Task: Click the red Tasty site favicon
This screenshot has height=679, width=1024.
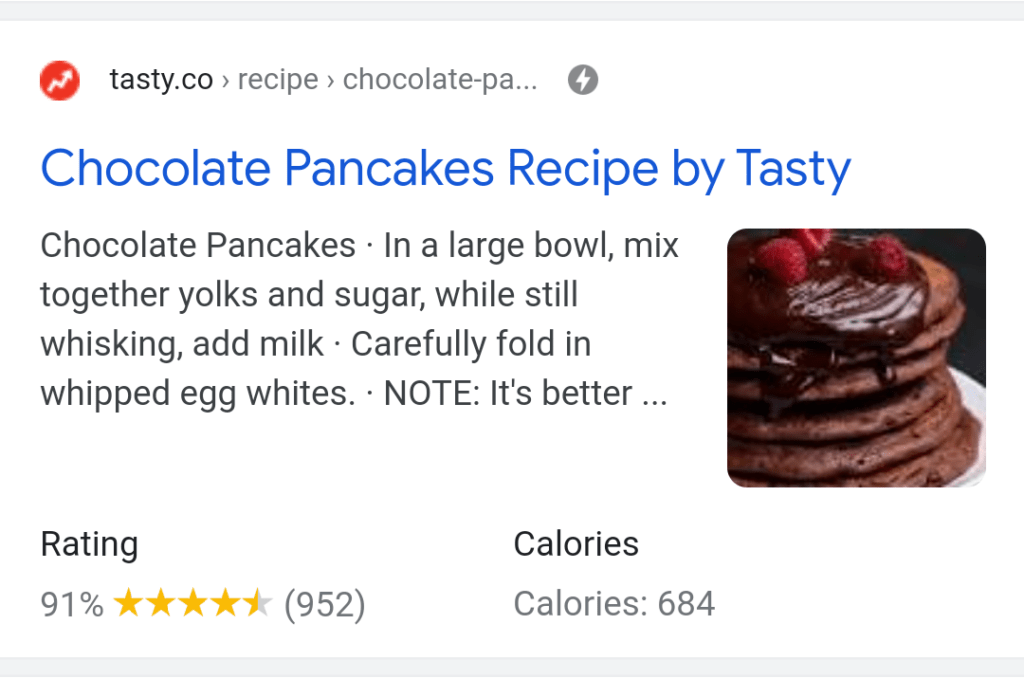Action: pos(59,80)
